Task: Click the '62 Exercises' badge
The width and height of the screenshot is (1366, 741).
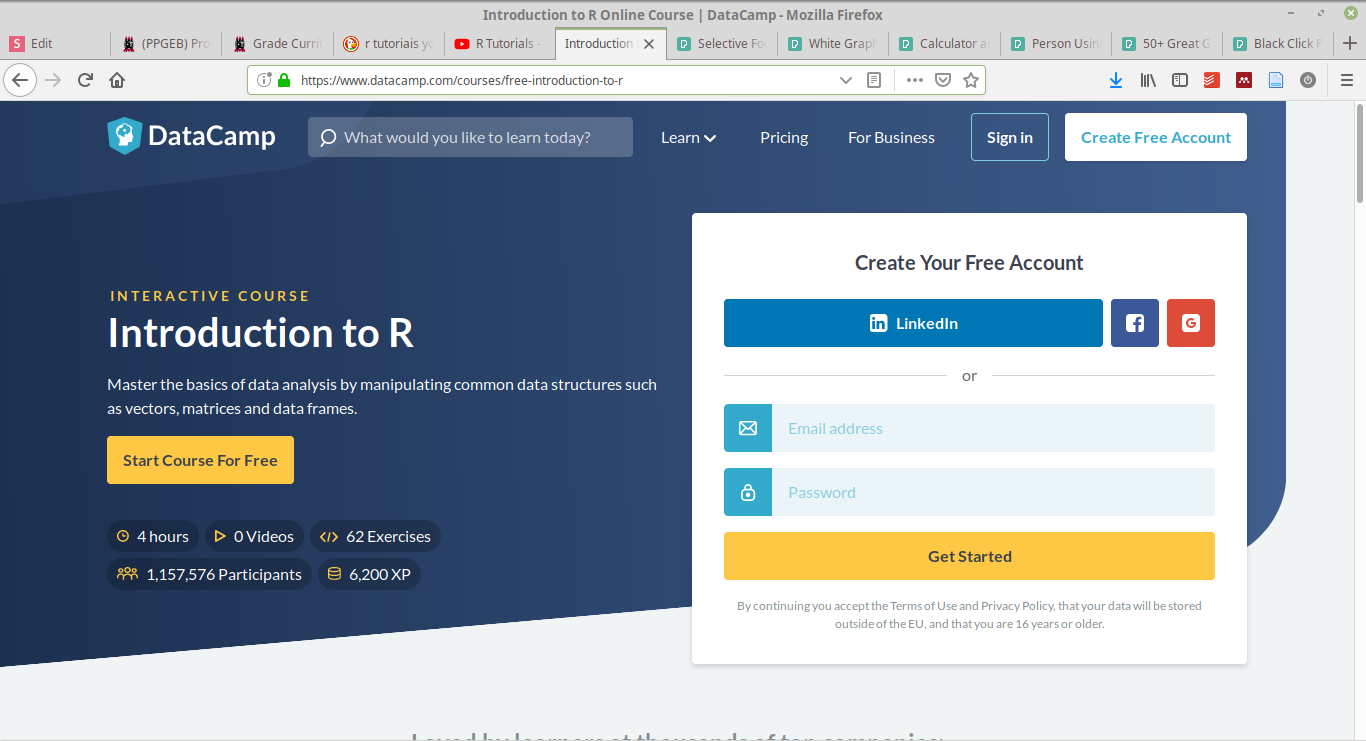Action: coord(375,537)
